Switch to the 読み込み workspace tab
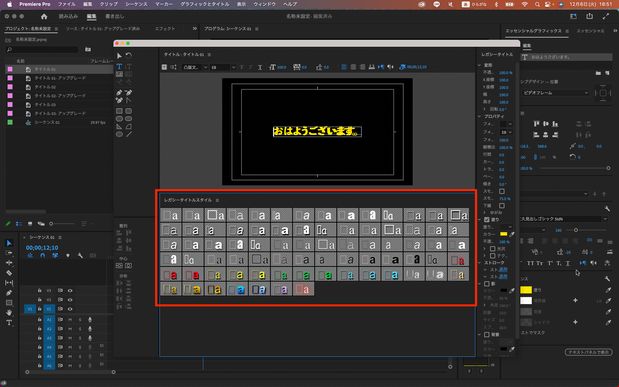This screenshot has width=619, height=387. tap(68, 17)
